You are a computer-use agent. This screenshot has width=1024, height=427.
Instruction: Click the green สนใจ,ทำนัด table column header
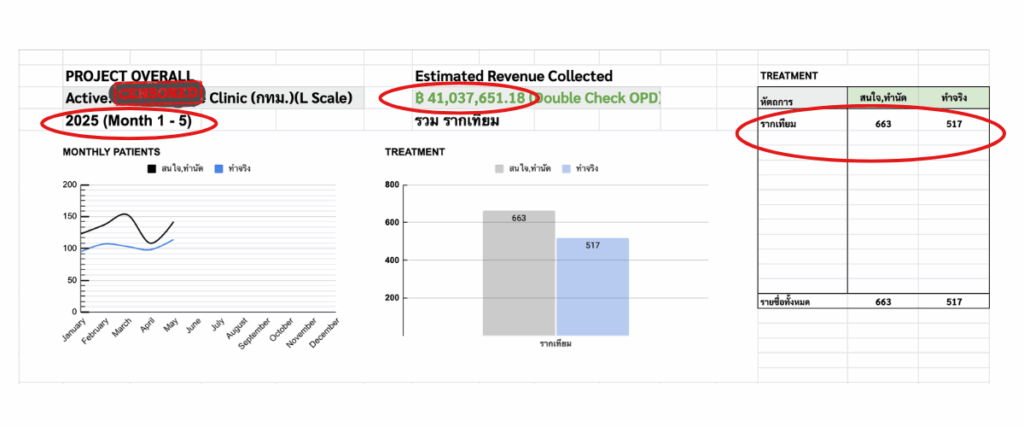882,97
